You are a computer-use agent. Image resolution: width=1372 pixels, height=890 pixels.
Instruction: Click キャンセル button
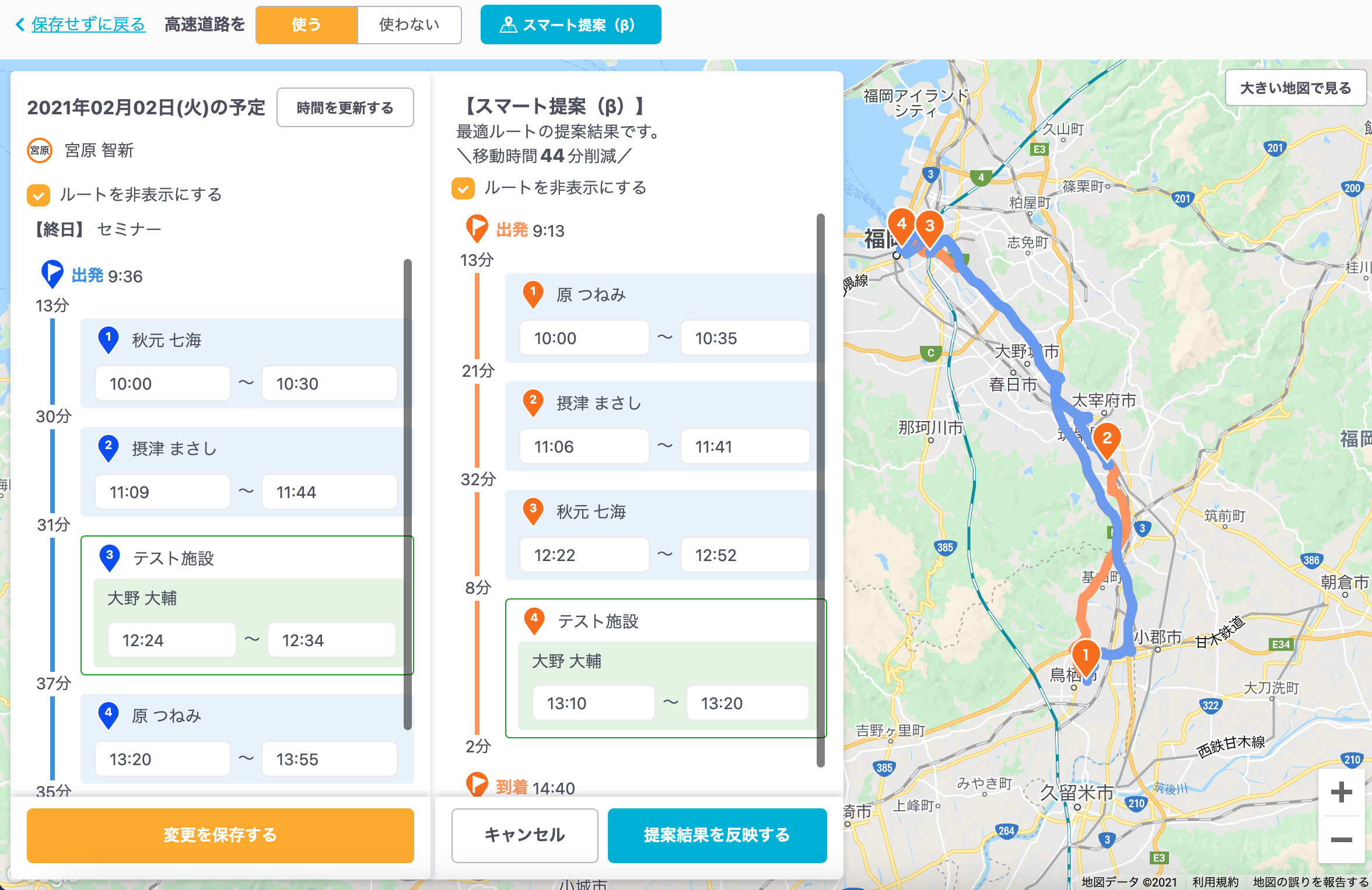click(524, 835)
